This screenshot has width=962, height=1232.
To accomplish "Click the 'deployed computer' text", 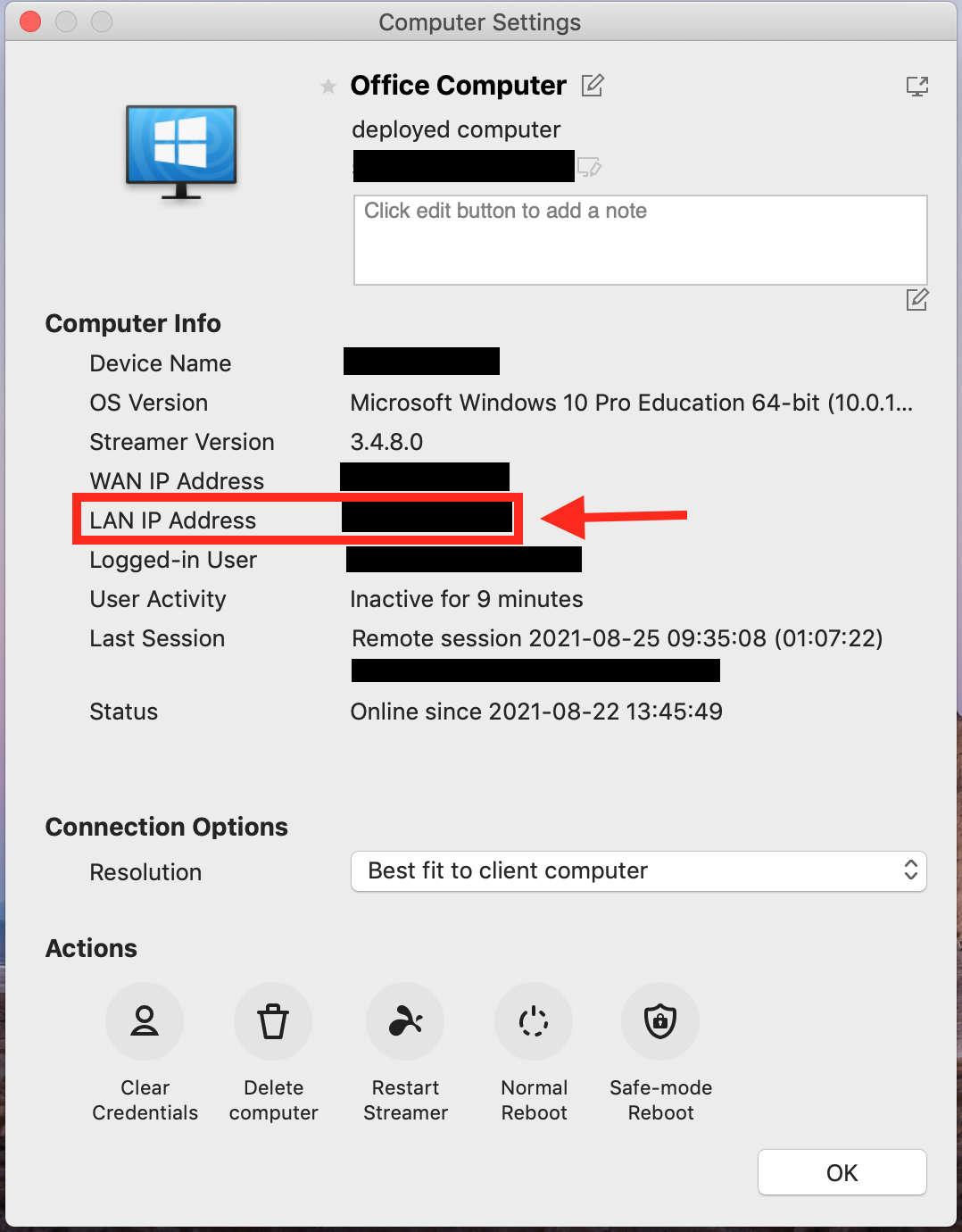I will pos(456,129).
